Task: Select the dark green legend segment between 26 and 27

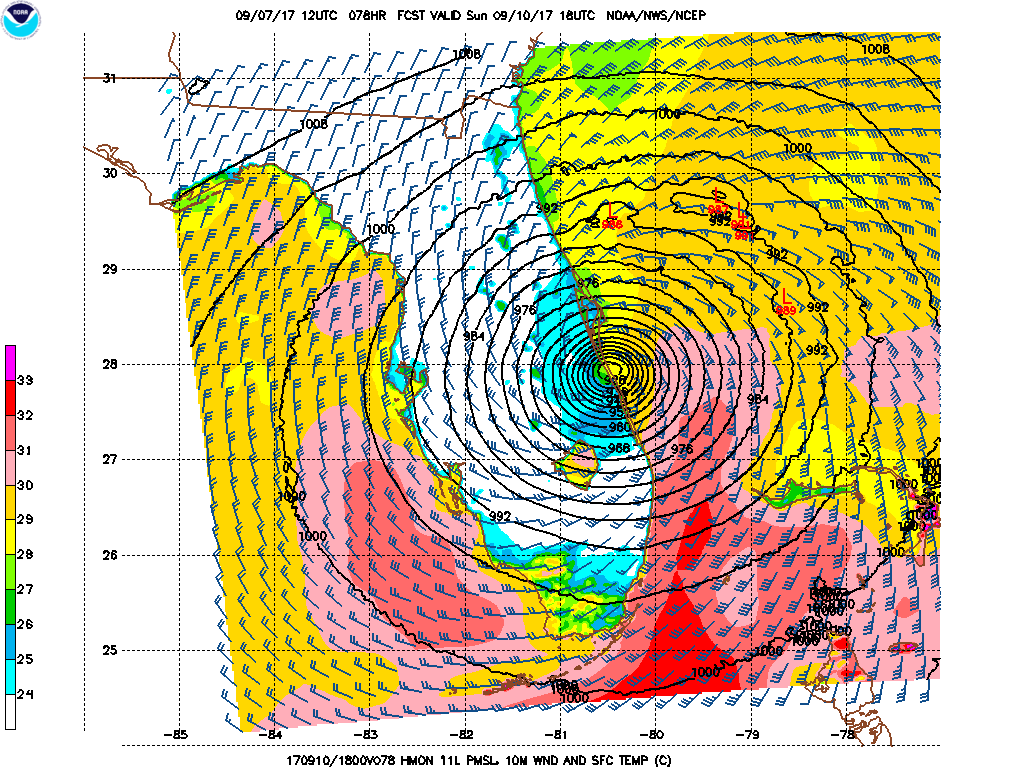Action: pos(10,607)
